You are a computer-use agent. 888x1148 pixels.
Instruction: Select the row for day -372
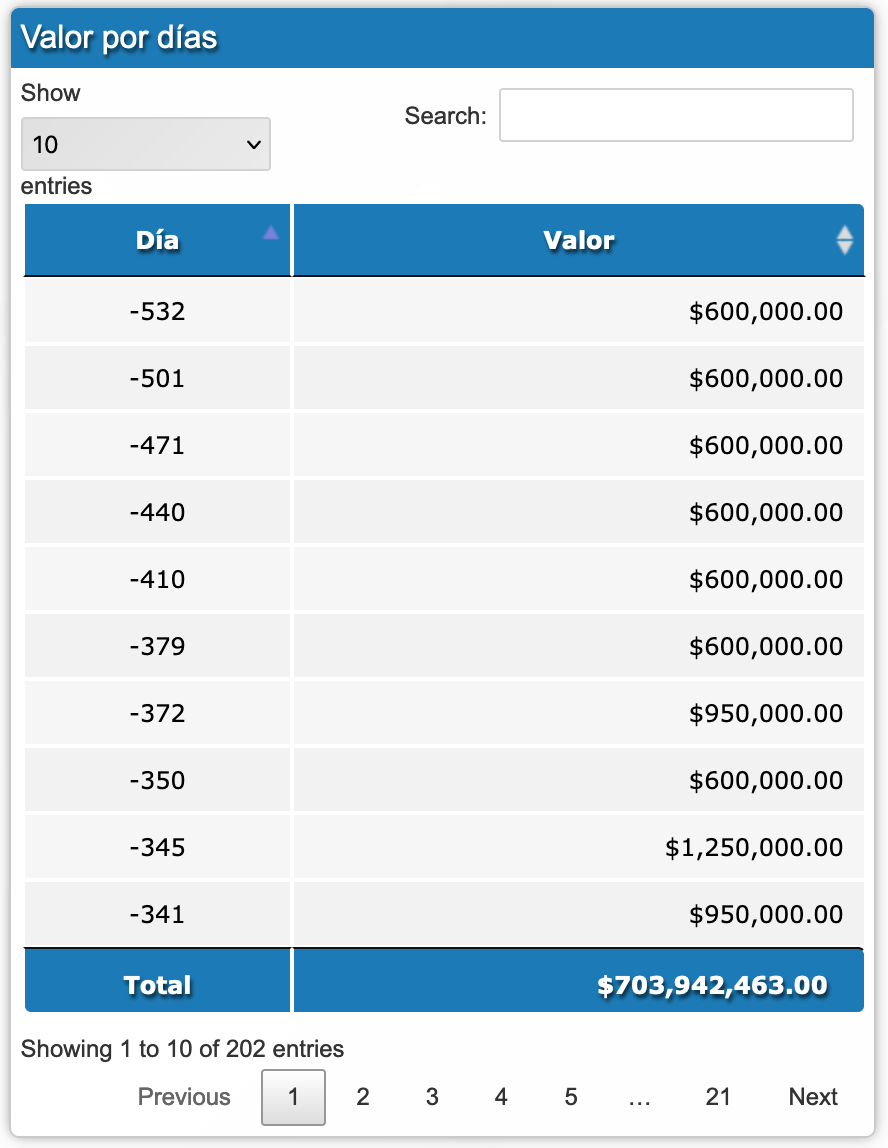(158, 714)
